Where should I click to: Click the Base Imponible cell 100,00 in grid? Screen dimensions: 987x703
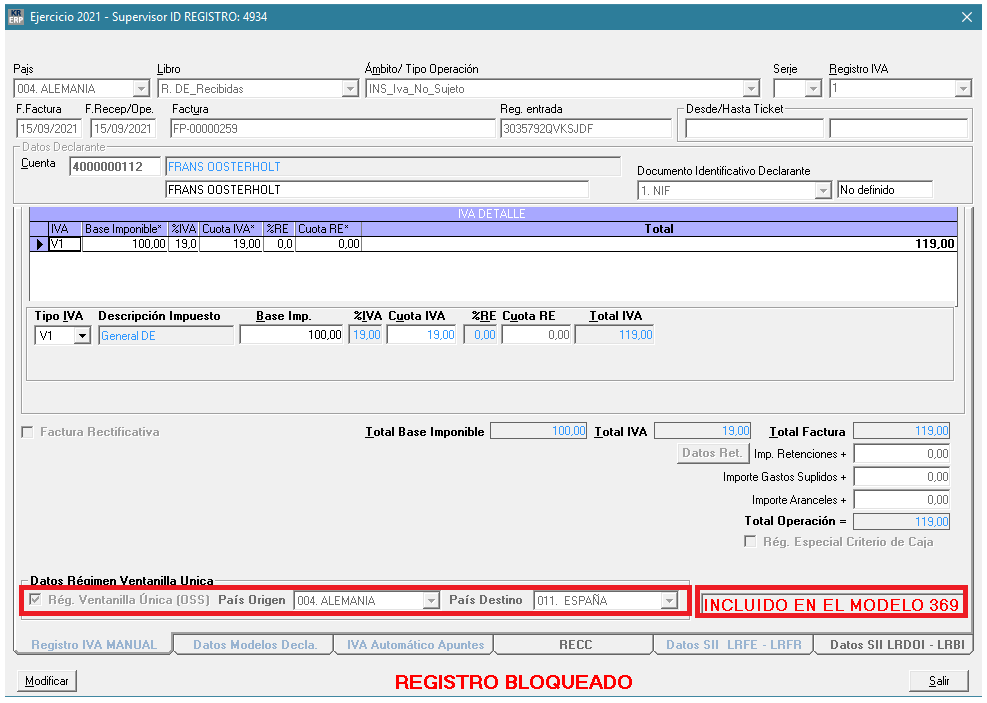point(125,244)
